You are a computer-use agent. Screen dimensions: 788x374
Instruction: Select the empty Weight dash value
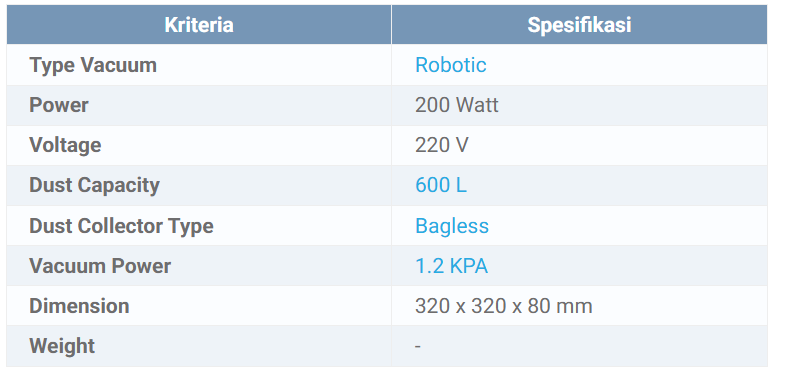point(418,346)
